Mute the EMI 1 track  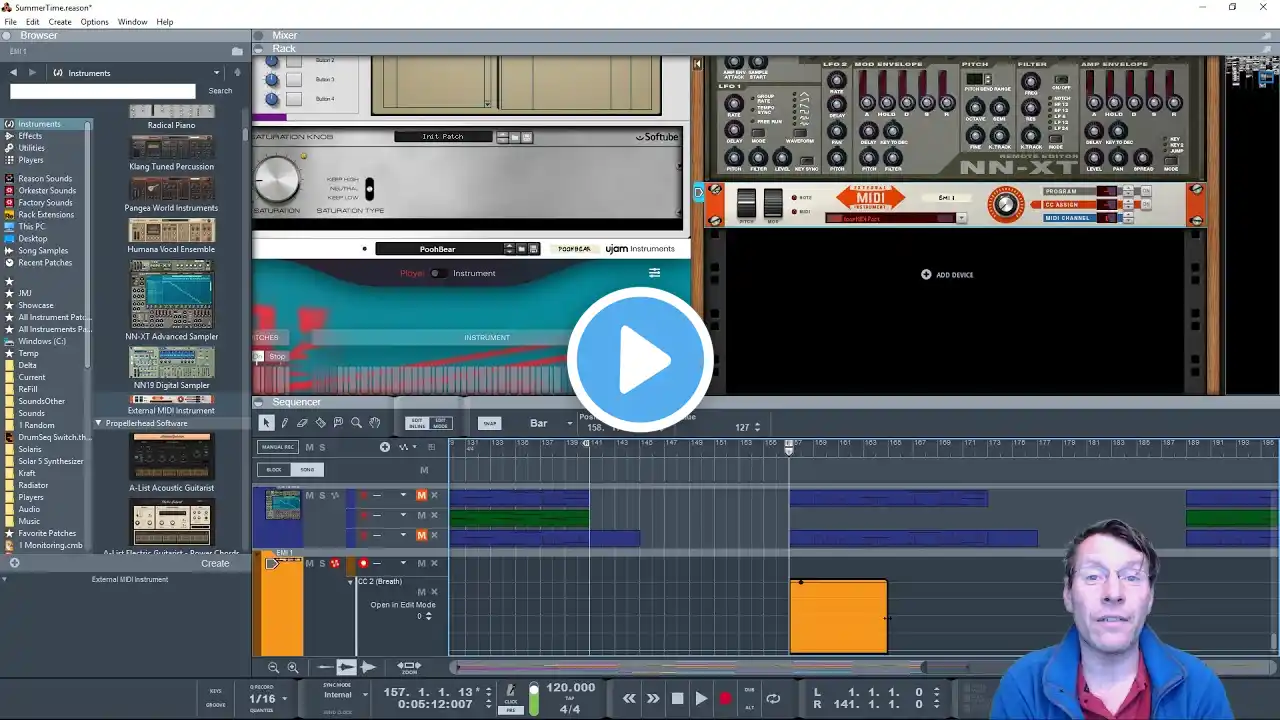tap(309, 563)
